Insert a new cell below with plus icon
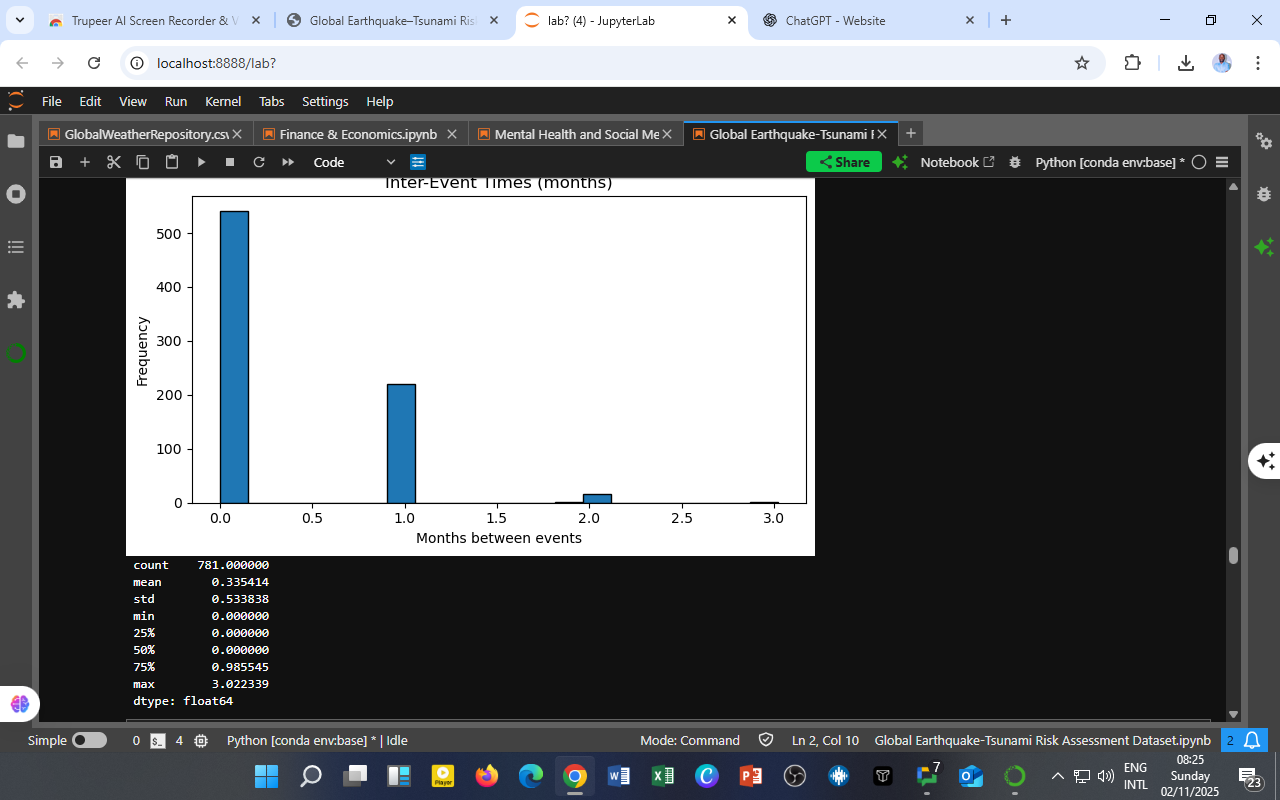This screenshot has height=800, width=1280. (85, 162)
